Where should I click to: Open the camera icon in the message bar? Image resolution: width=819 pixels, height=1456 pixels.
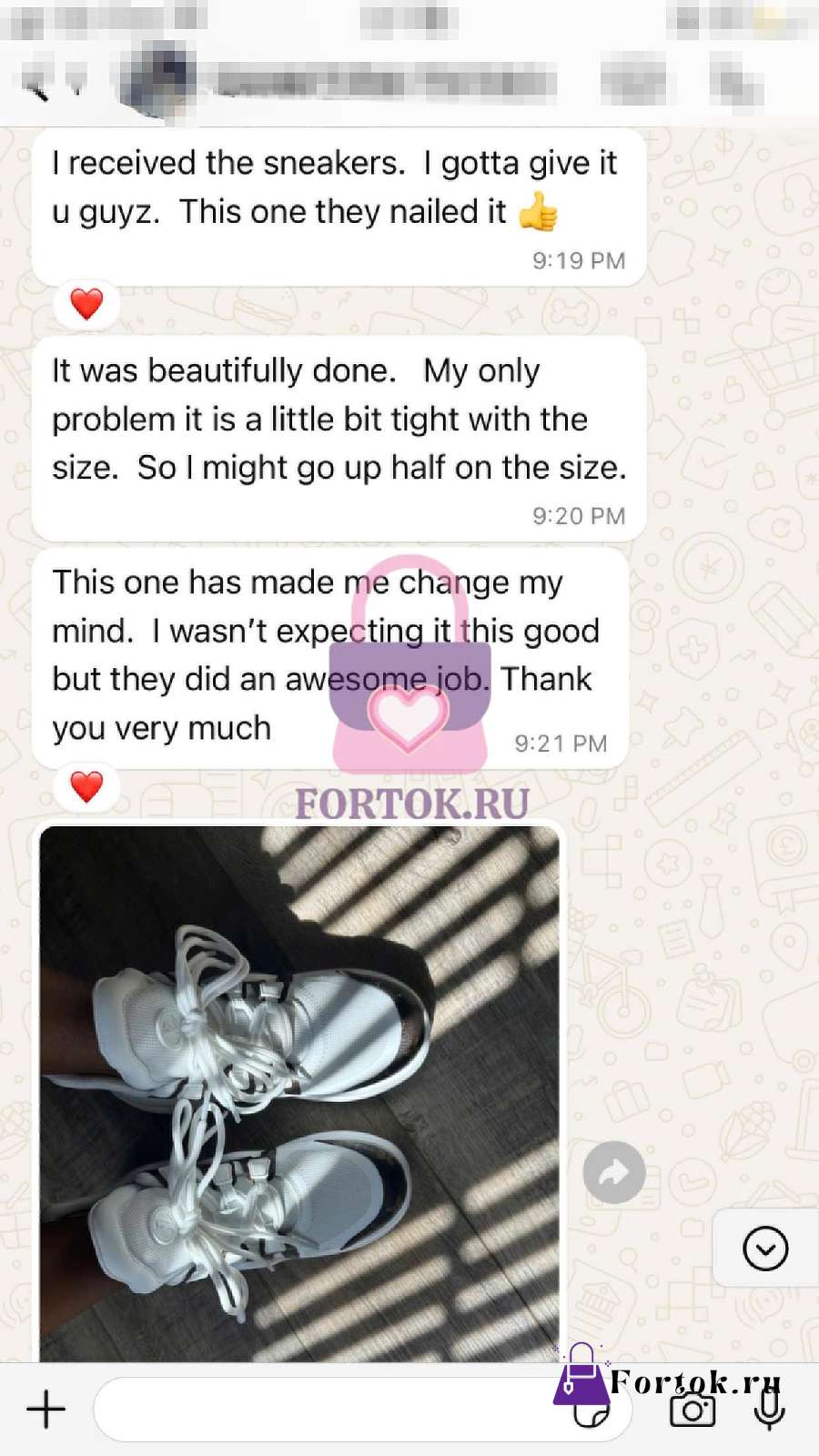(x=693, y=1410)
